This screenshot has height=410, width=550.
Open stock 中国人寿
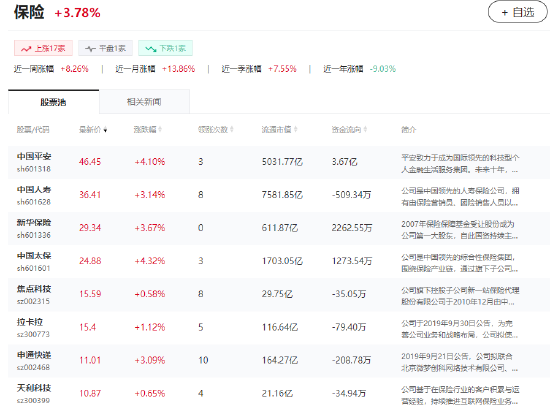point(34,190)
